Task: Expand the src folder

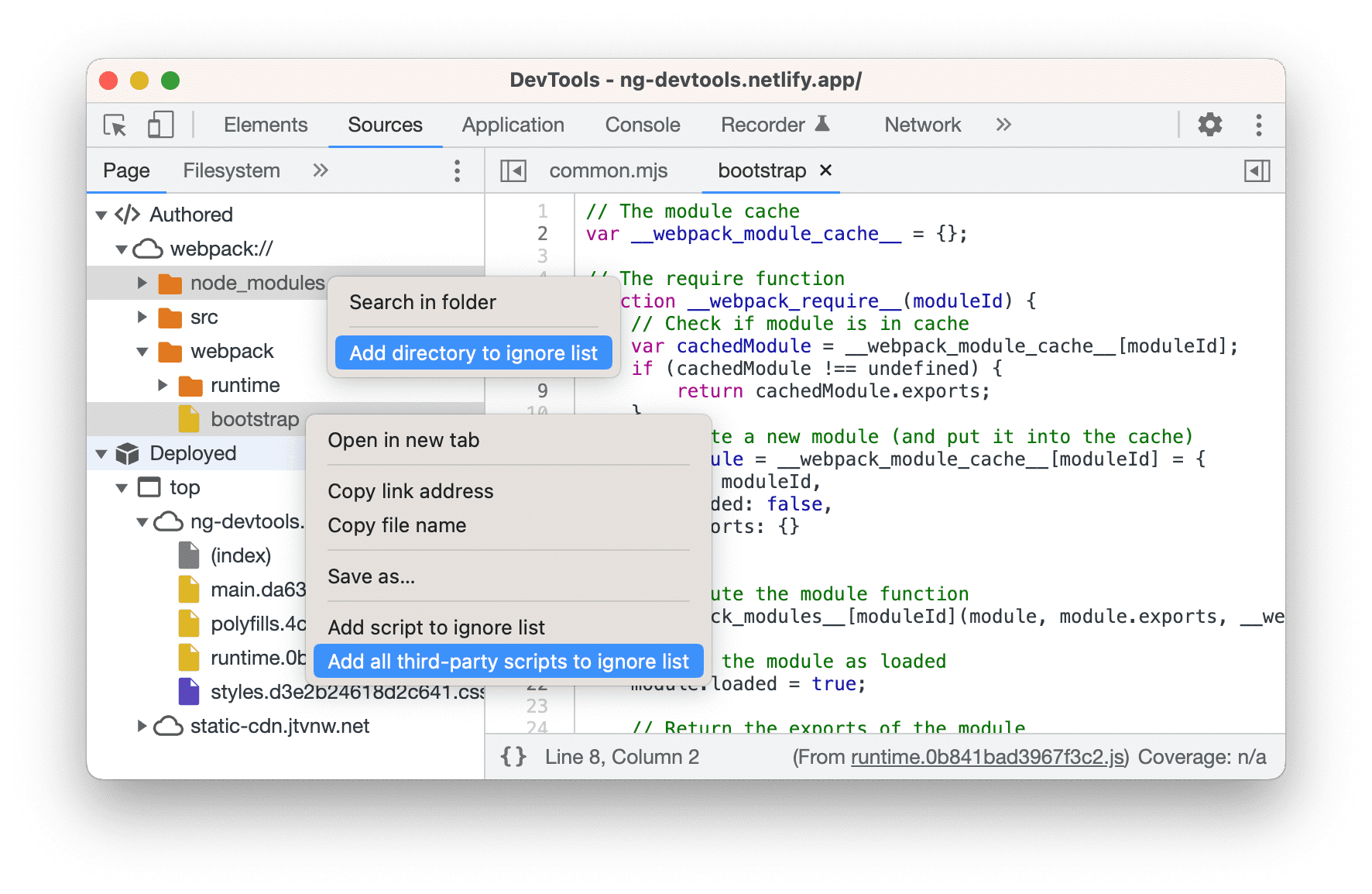Action: (x=142, y=317)
